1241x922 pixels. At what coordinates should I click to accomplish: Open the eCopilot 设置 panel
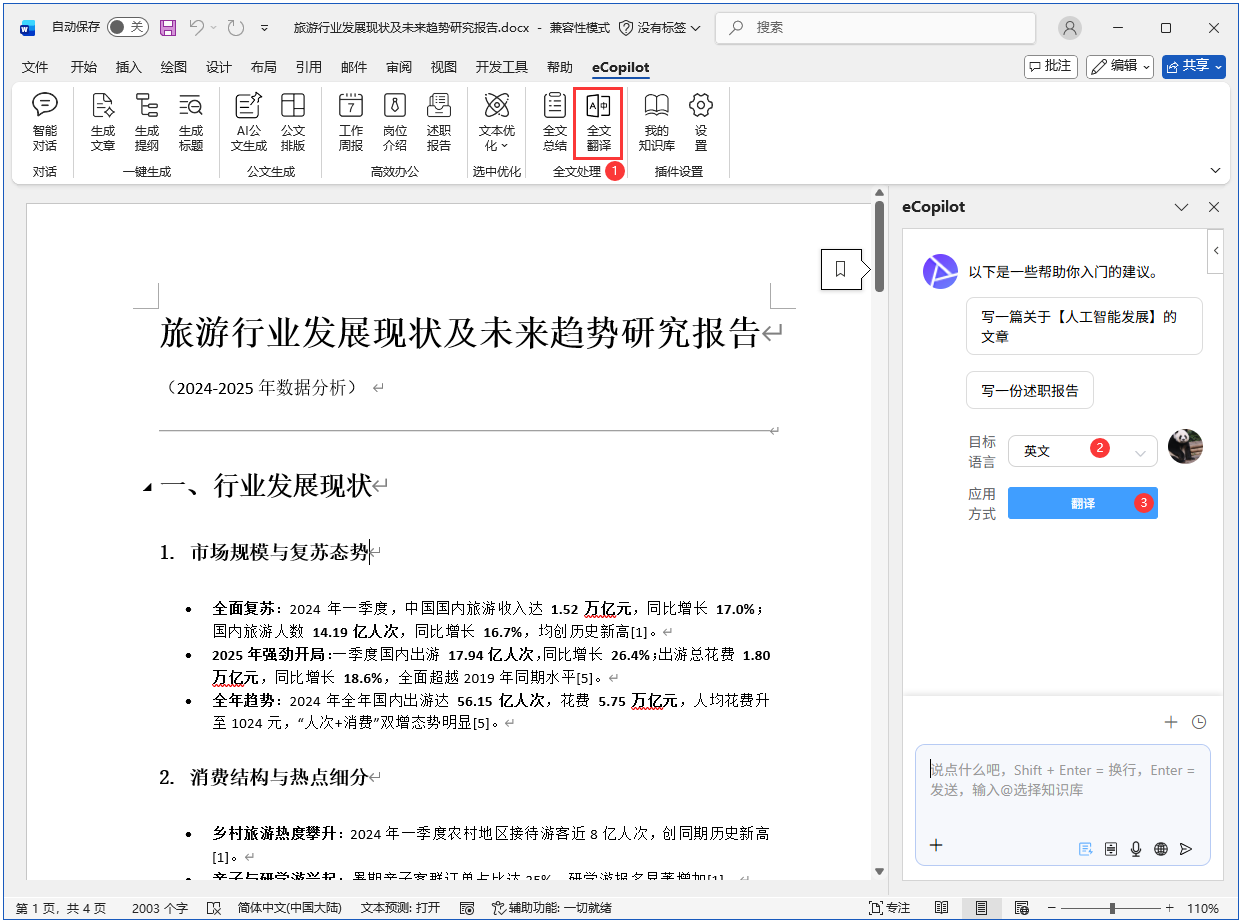click(x=700, y=120)
